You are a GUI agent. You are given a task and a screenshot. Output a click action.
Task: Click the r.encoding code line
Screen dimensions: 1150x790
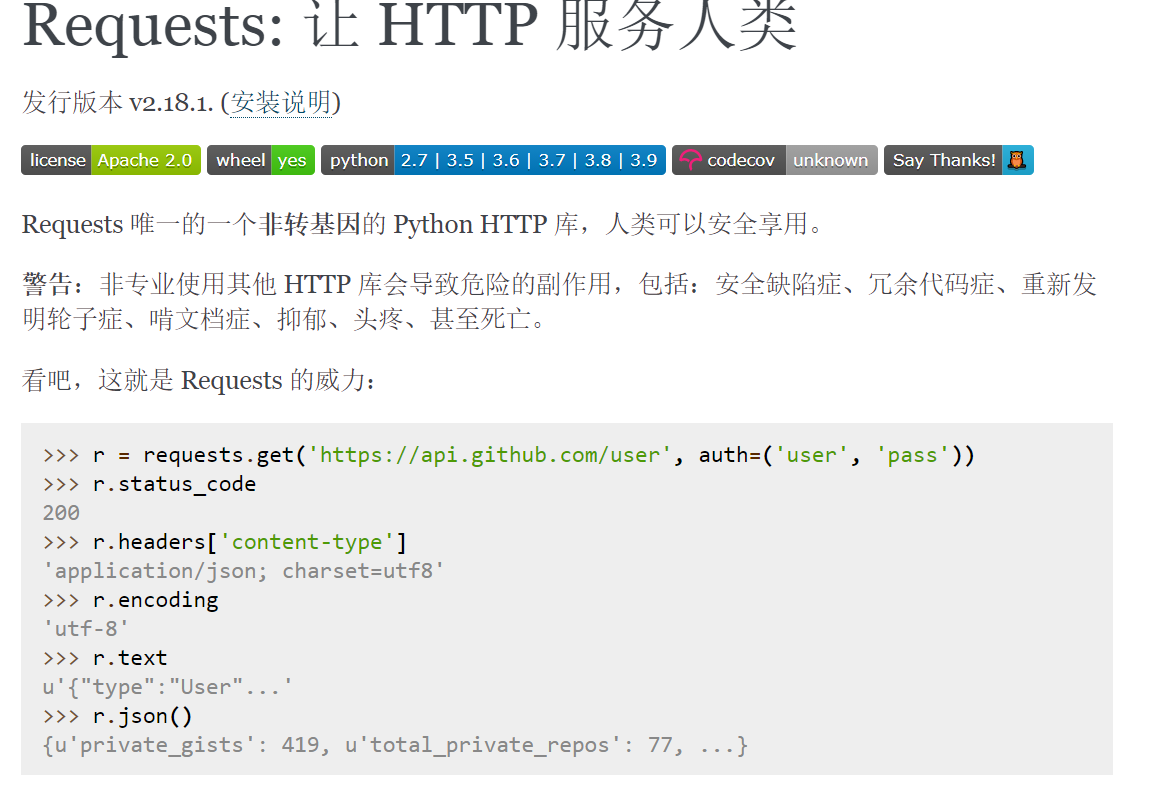131,600
